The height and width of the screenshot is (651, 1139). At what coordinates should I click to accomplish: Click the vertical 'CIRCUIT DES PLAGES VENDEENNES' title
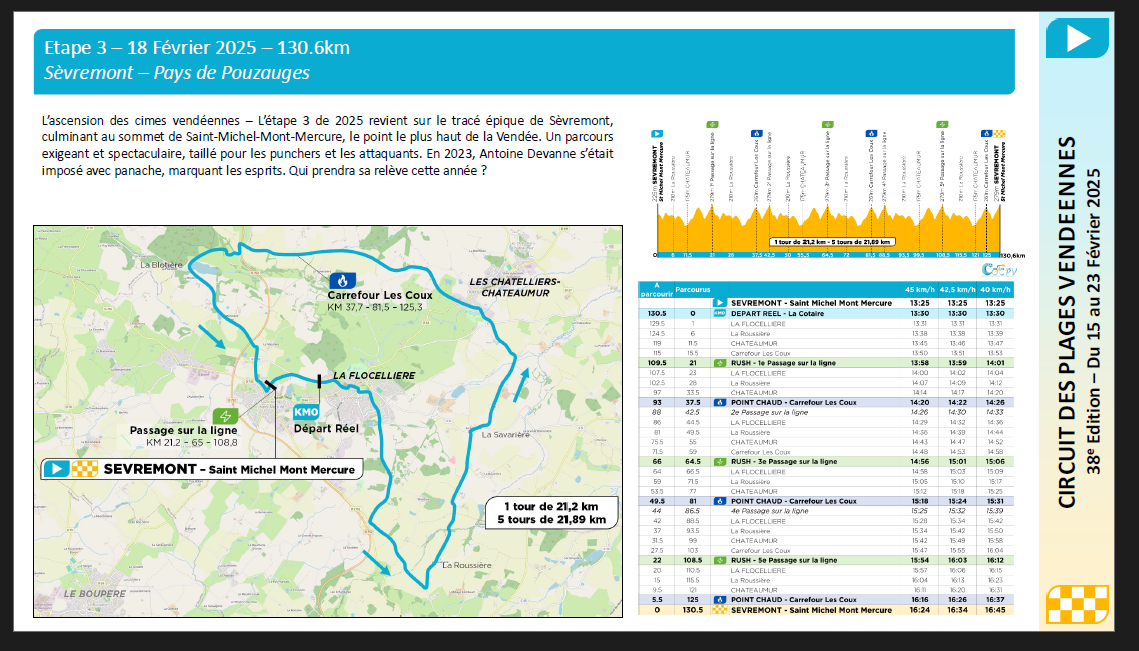point(1066,323)
